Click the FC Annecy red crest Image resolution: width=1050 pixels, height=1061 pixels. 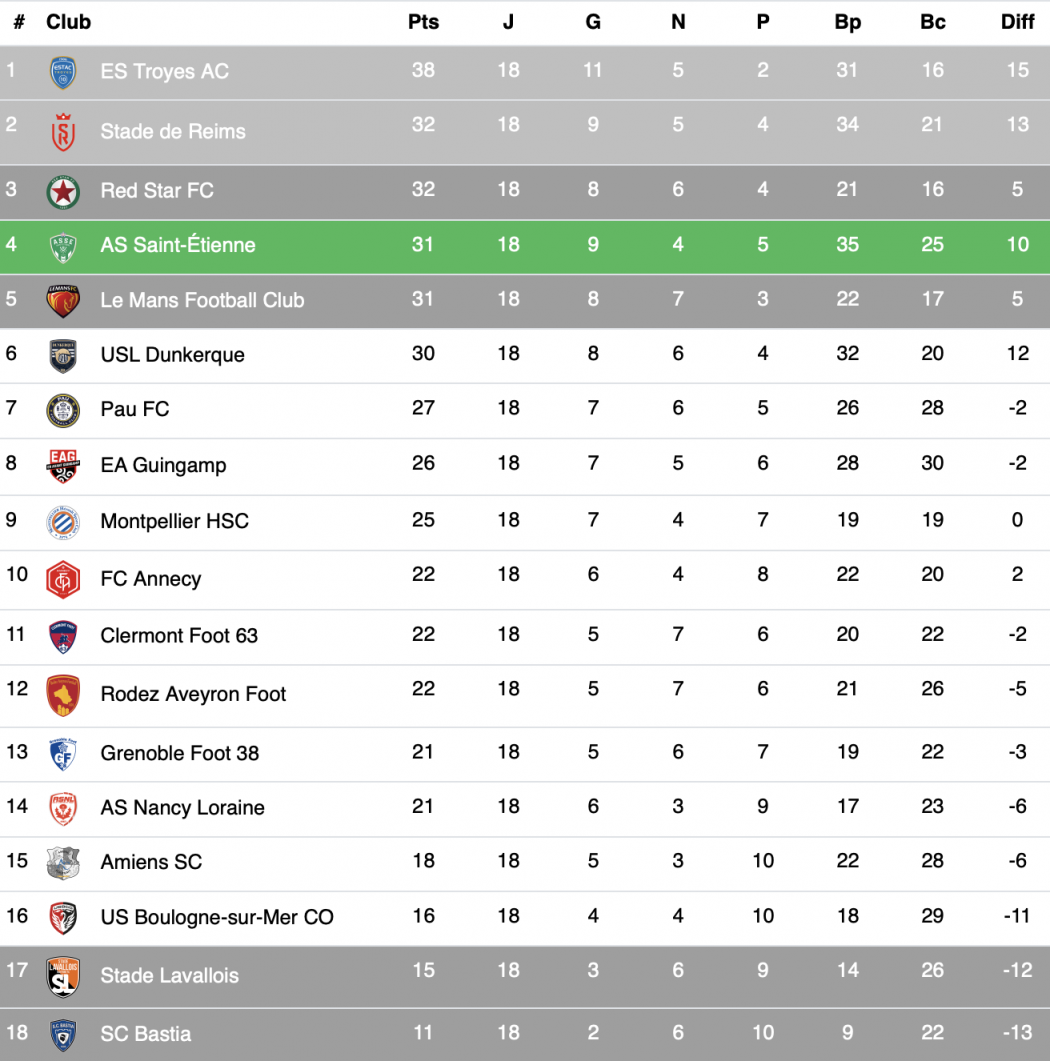tap(63, 579)
